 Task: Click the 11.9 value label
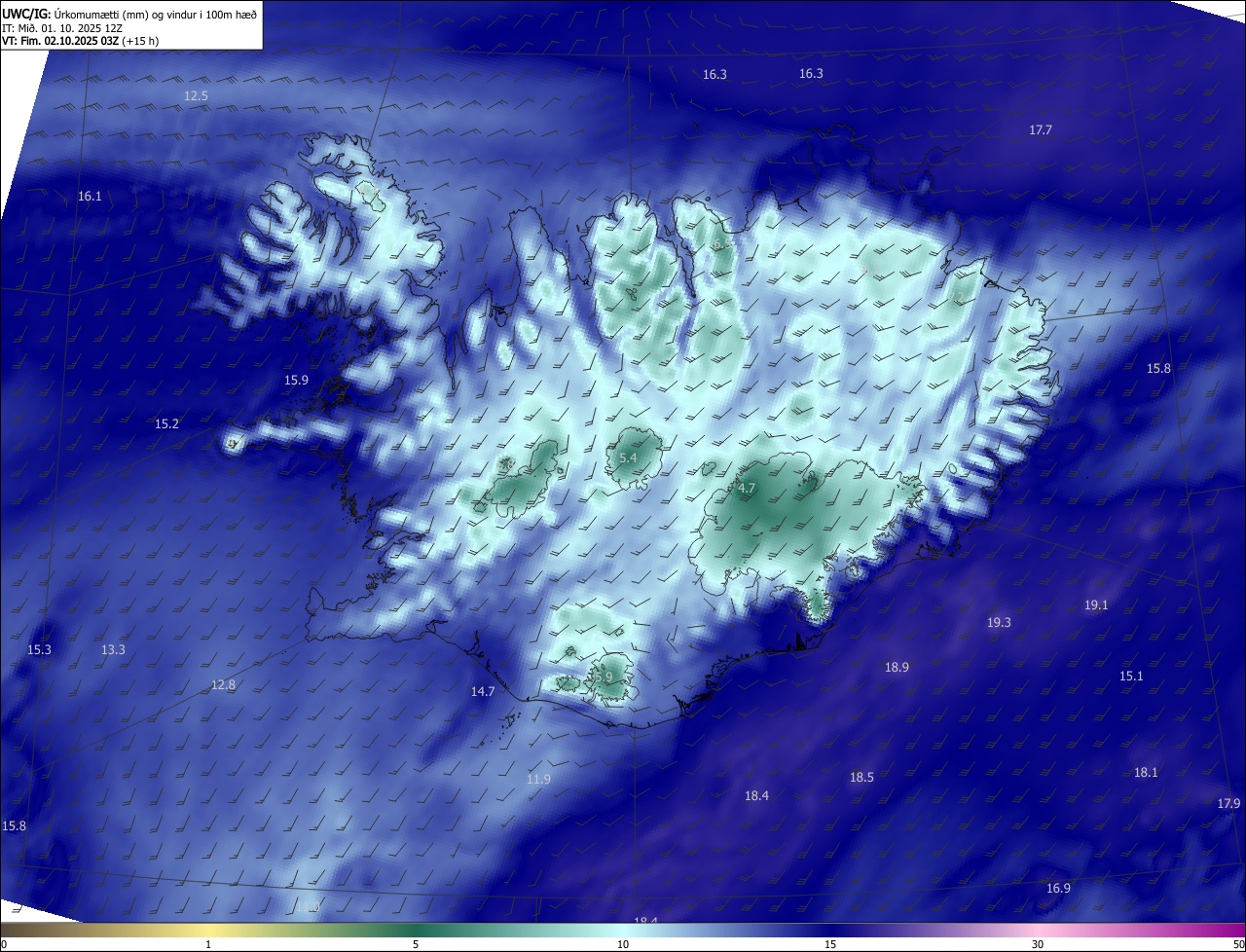[538, 780]
